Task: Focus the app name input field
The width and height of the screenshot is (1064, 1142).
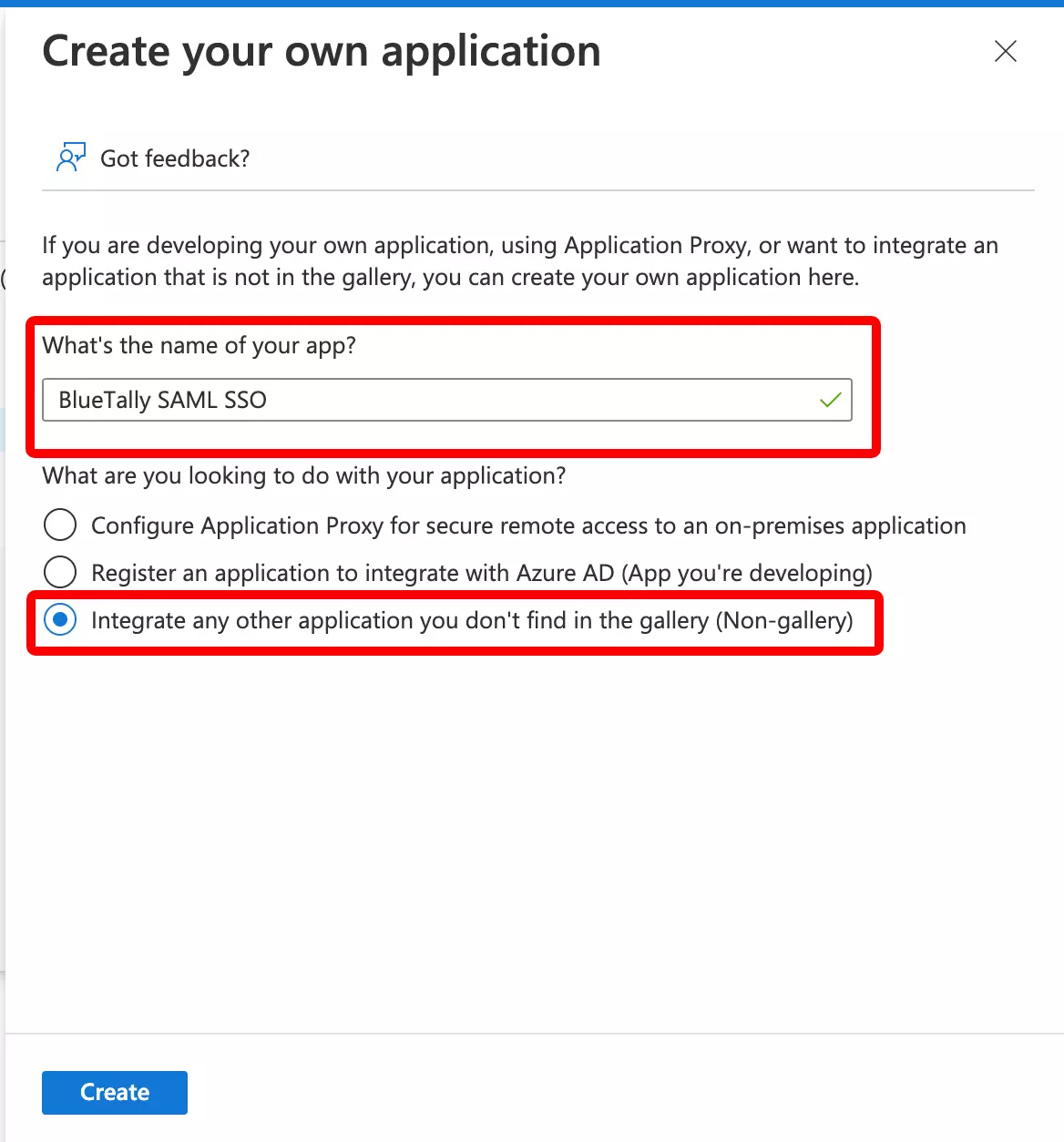Action: [447, 400]
